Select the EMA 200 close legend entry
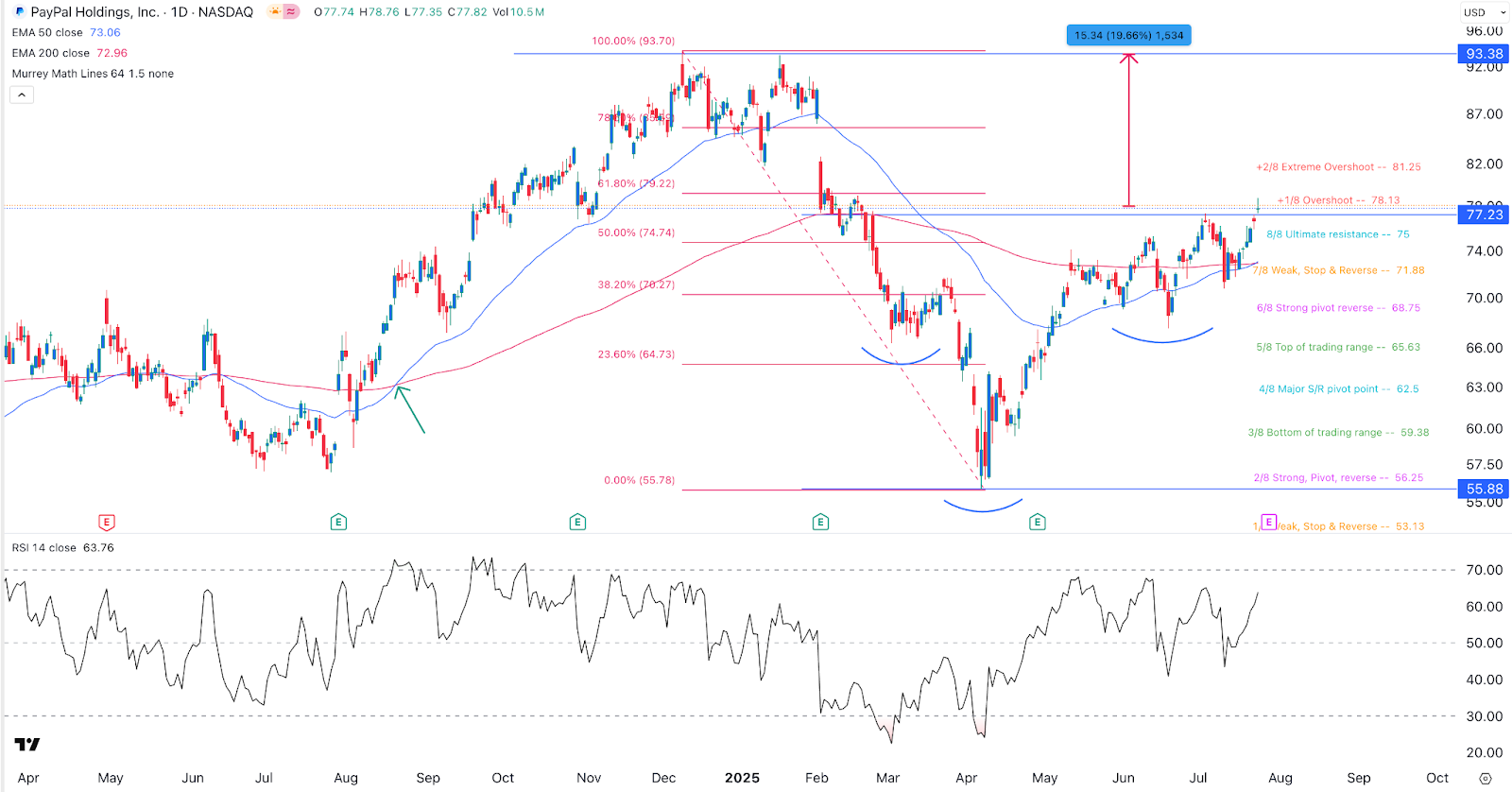The height and width of the screenshot is (792, 1512). pyautogui.click(x=69, y=53)
